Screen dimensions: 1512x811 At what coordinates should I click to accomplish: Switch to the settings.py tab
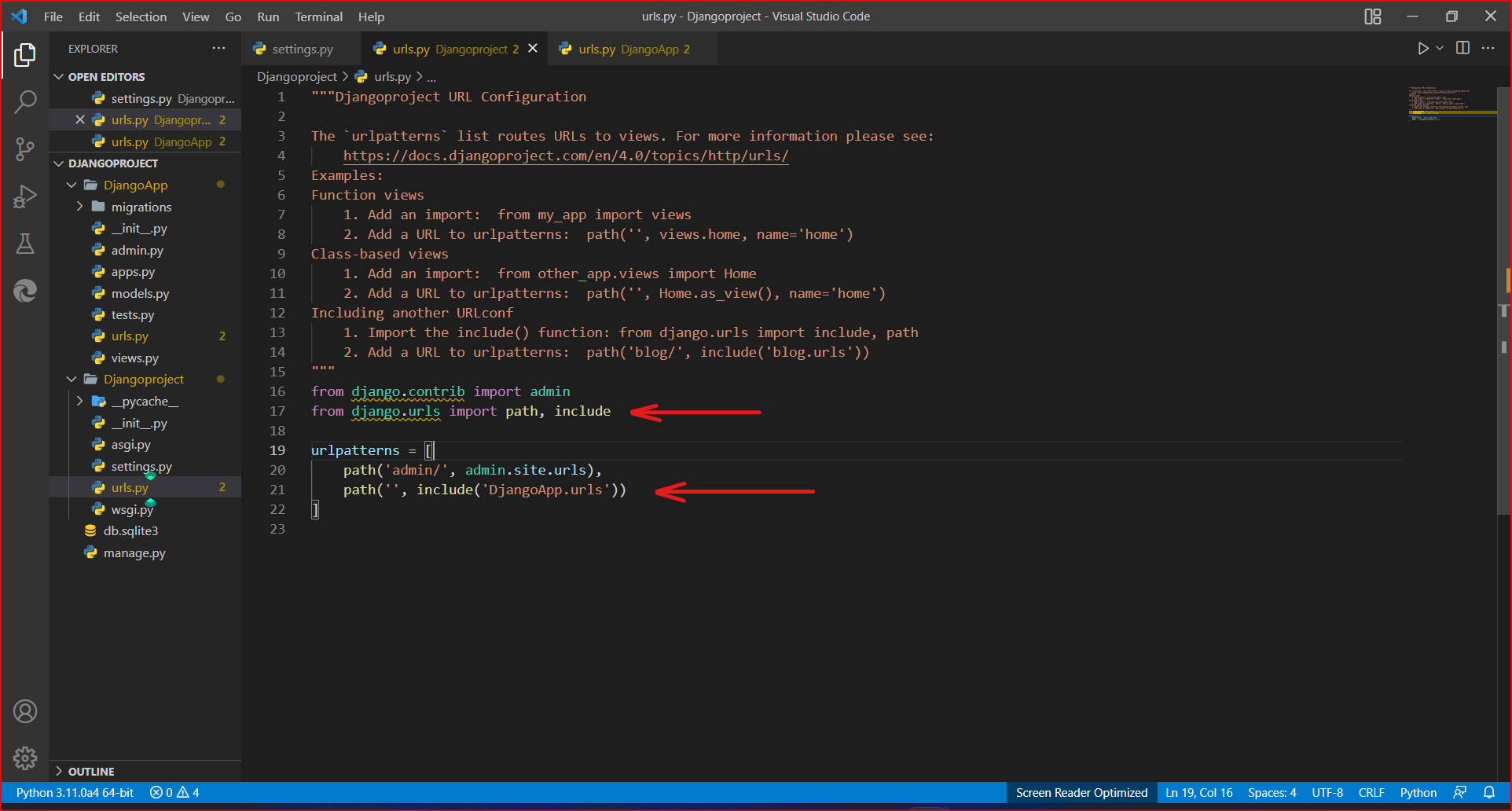click(x=302, y=49)
